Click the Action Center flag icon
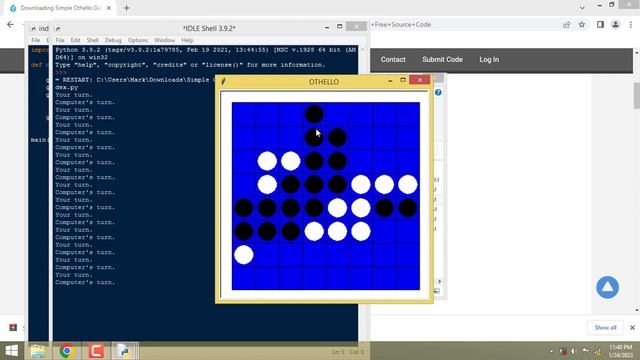The image size is (640, 360). [586, 351]
